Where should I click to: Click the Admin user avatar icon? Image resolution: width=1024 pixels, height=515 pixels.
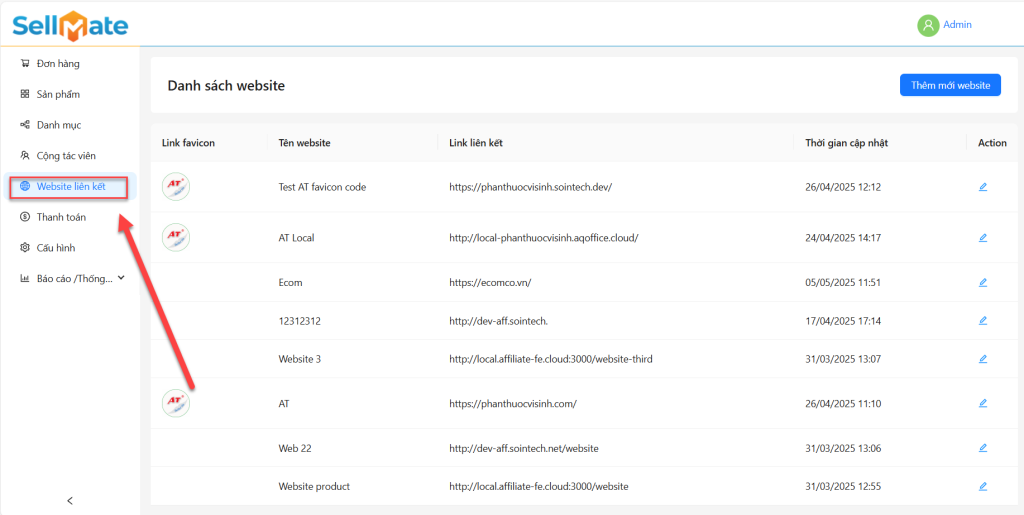click(928, 25)
